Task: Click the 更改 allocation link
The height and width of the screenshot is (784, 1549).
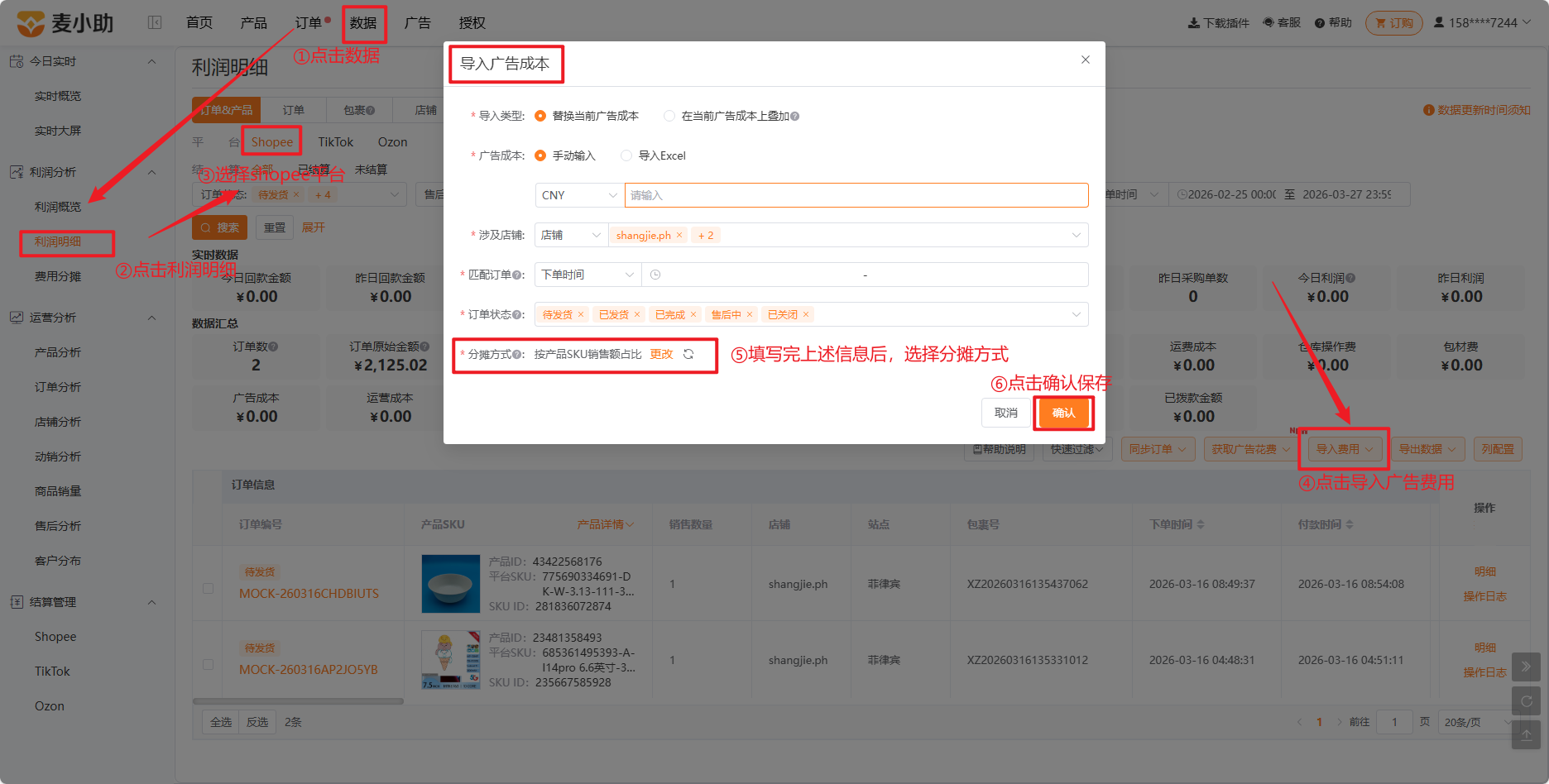Action: pos(662,354)
